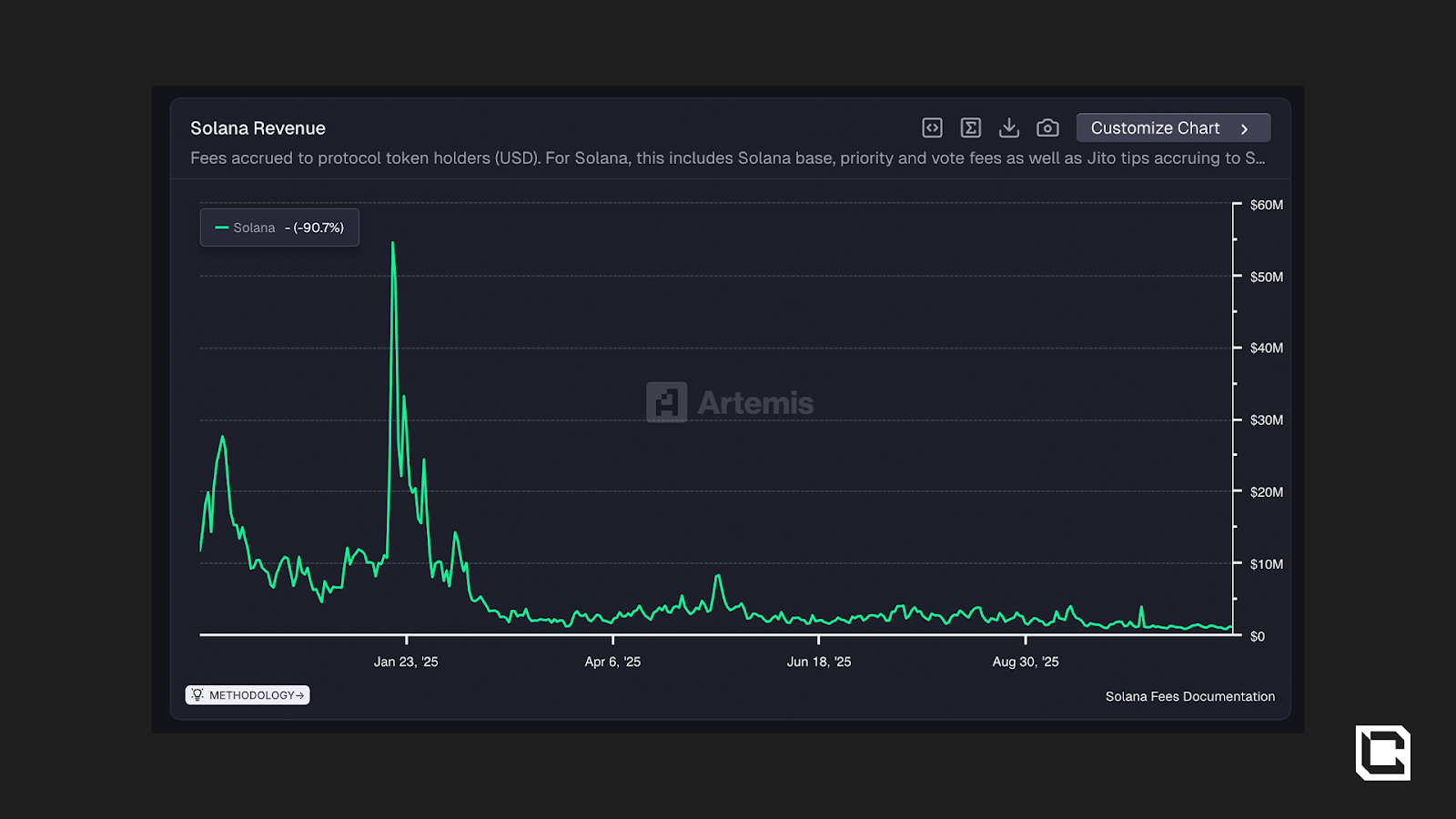The height and width of the screenshot is (819, 1456).
Task: Click the green Solana line legend marker
Action: 221,227
